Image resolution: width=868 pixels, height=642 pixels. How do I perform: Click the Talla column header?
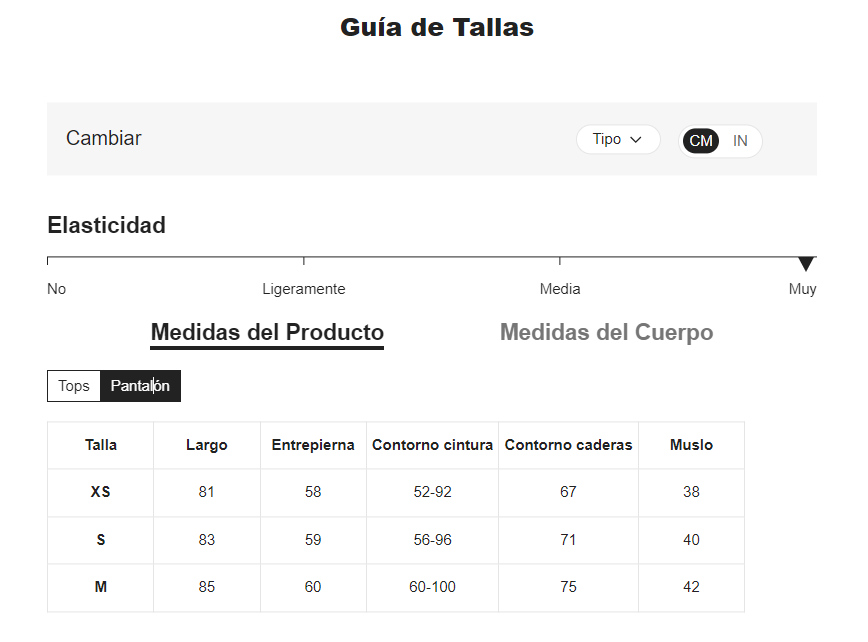[101, 445]
